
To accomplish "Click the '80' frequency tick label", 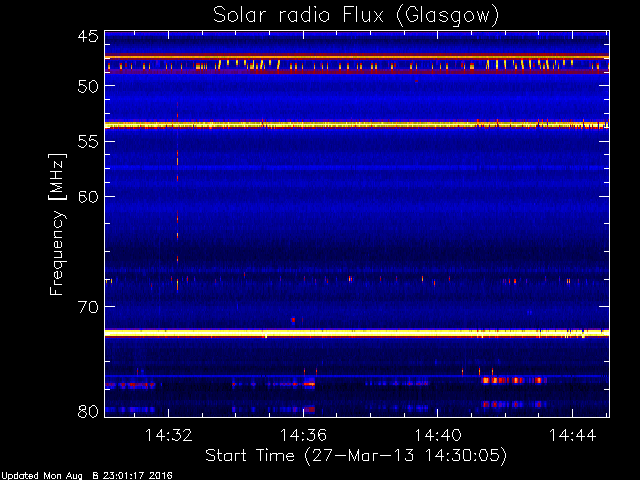I will pyautogui.click(x=88, y=411).
